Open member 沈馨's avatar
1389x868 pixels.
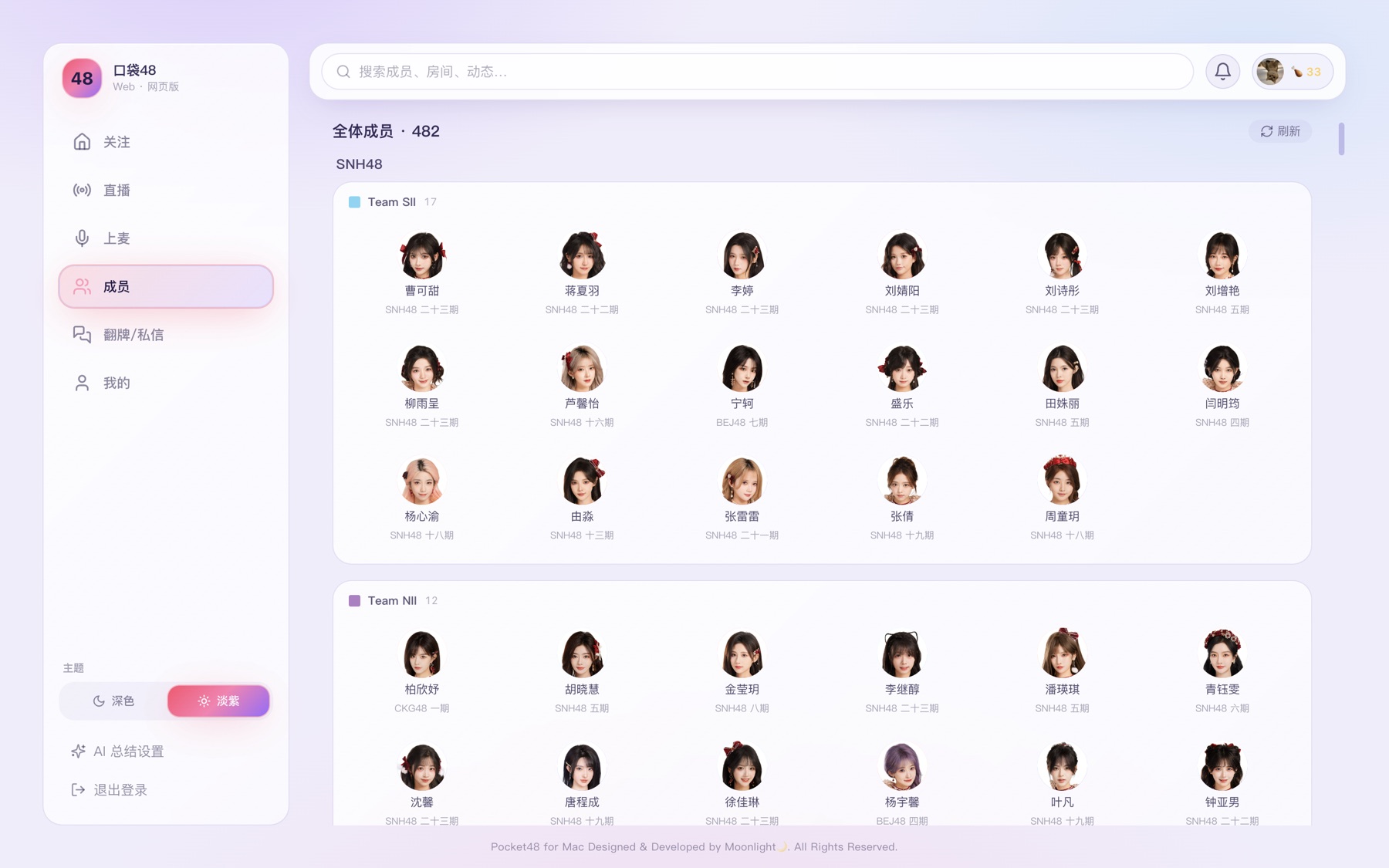tap(421, 767)
